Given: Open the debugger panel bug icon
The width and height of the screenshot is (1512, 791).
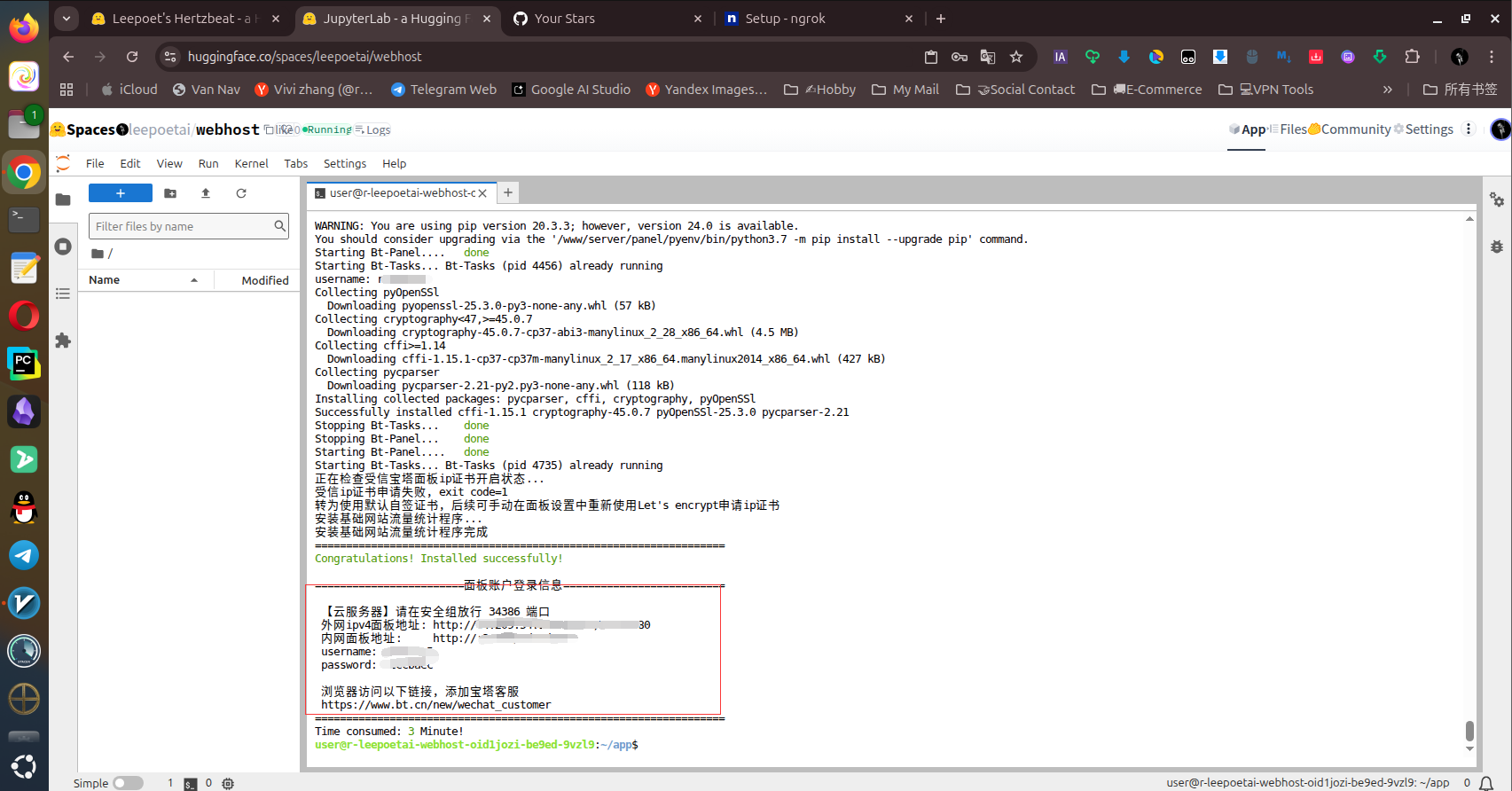Looking at the screenshot, I should pyautogui.click(x=1497, y=247).
